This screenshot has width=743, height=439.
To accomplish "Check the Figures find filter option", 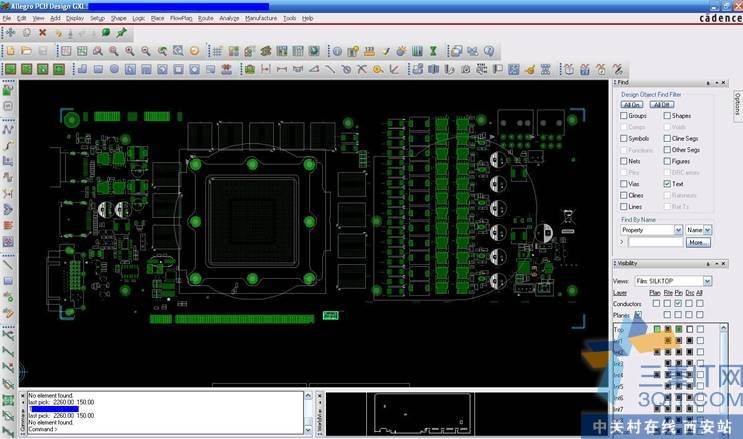I will (x=667, y=161).
